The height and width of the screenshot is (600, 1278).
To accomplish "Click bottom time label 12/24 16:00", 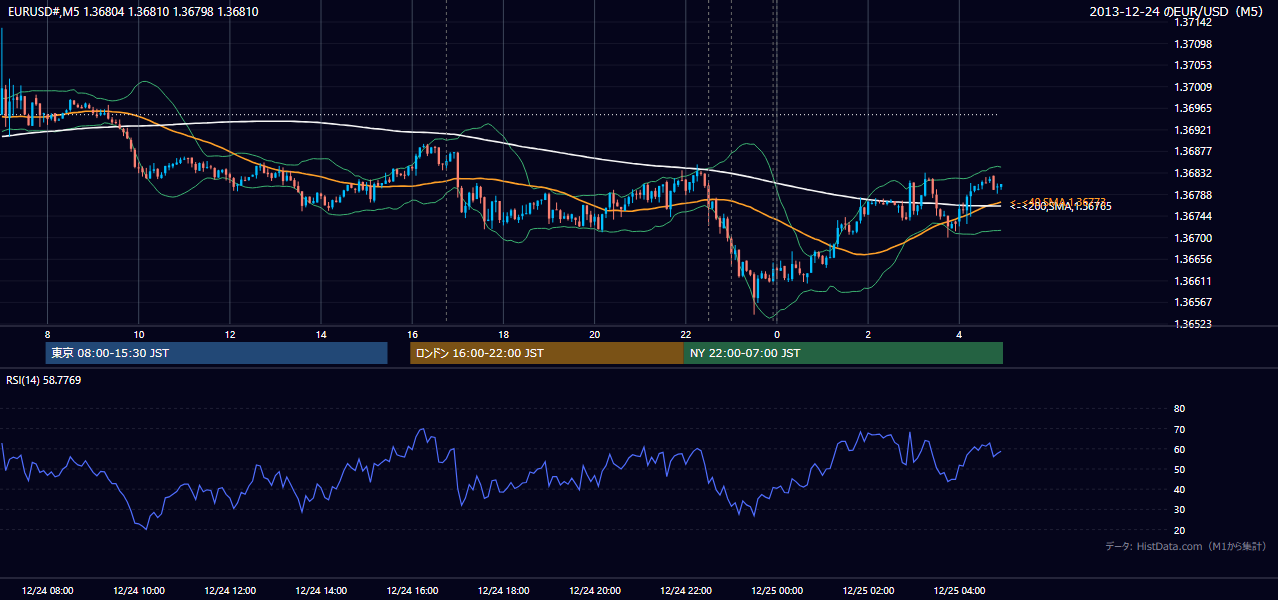I will click(412, 591).
